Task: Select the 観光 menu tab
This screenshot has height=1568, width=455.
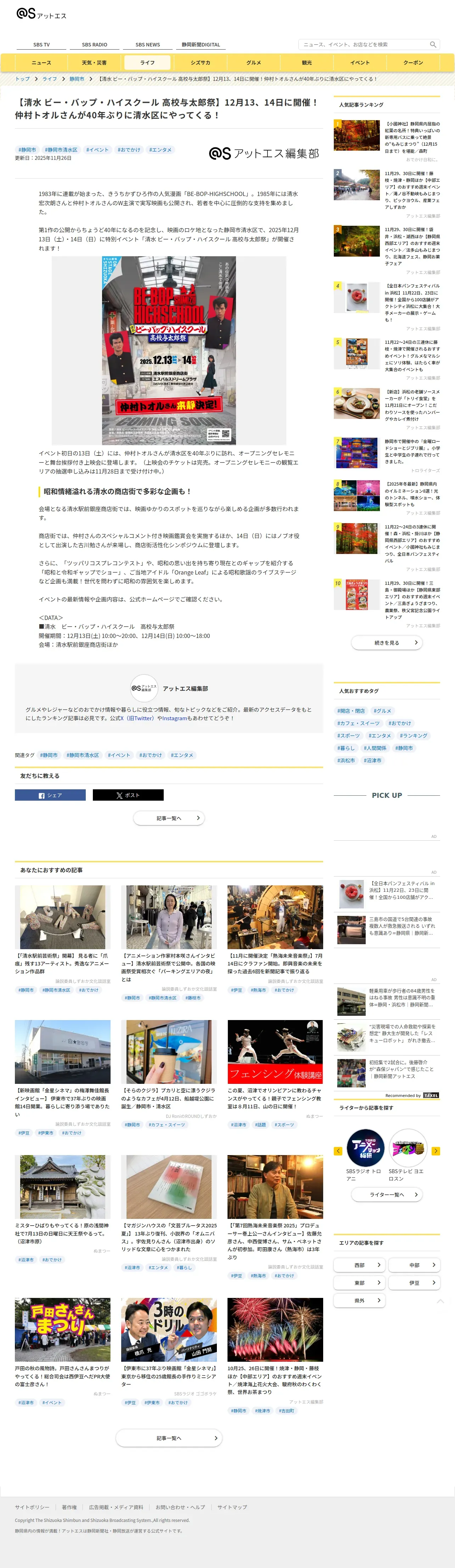Action: [x=307, y=63]
